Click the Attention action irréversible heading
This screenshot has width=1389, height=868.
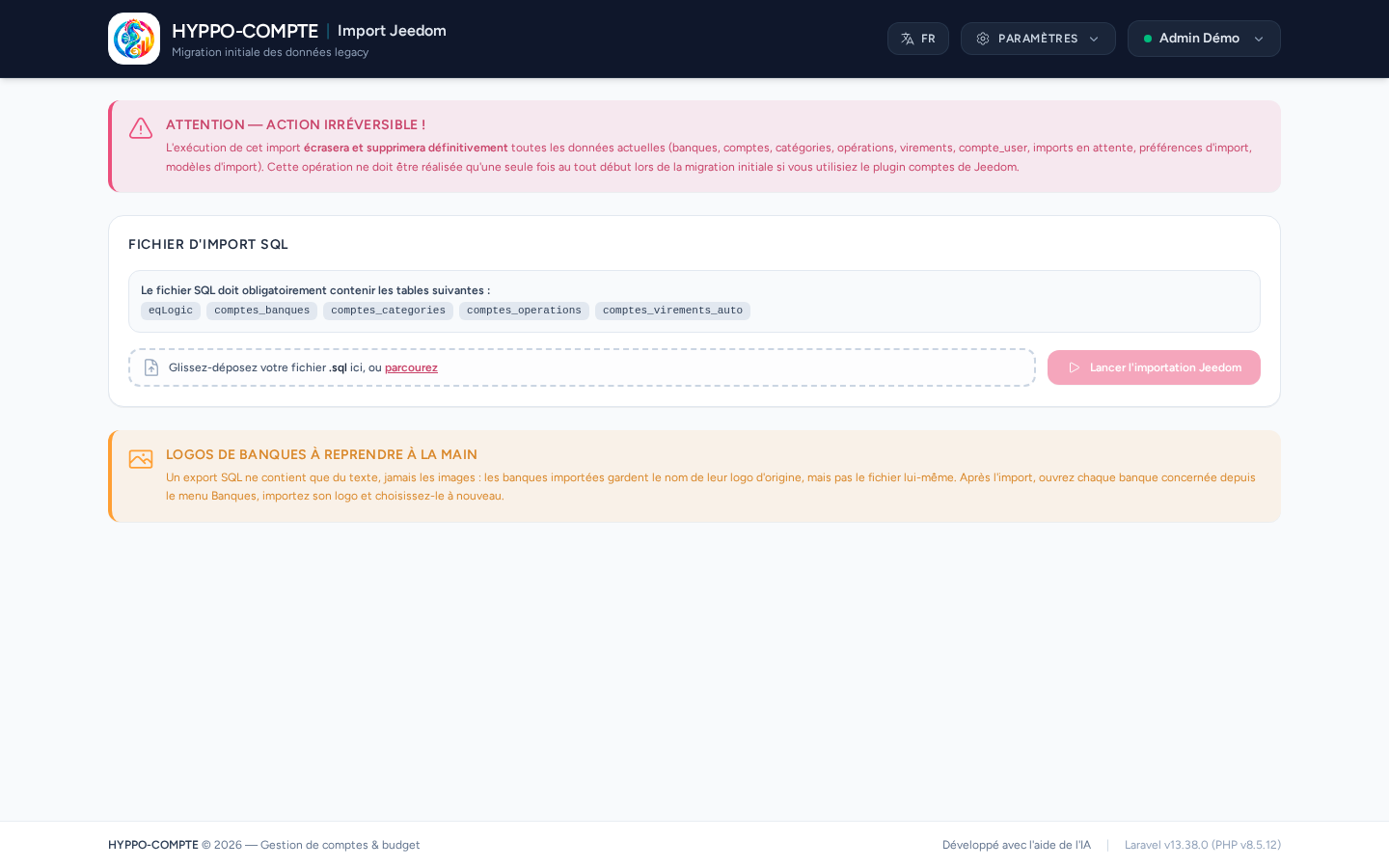[295, 124]
